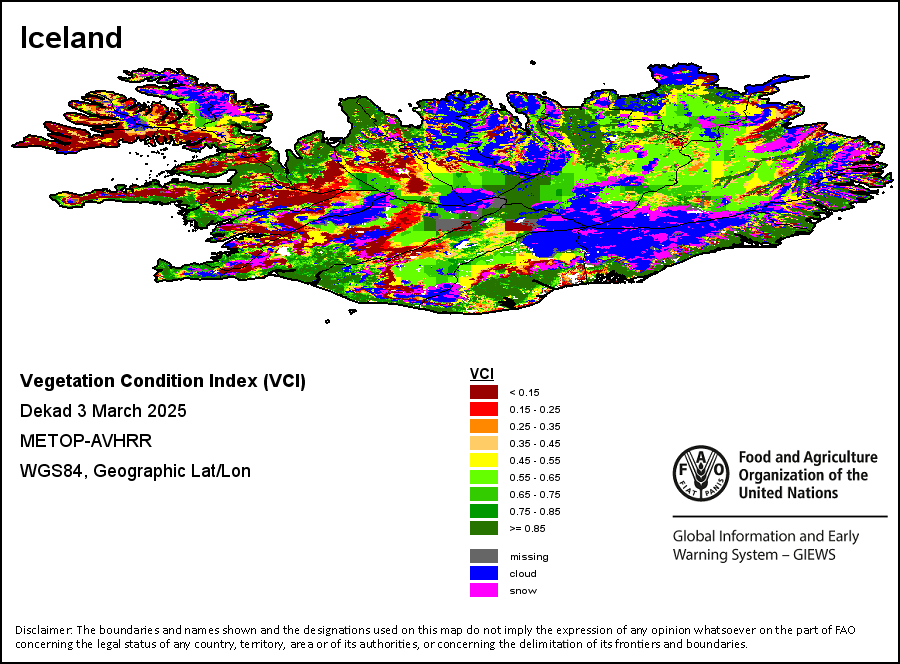Click the '0.55 - 0.65' legend label
The width and height of the screenshot is (900, 664).
coord(535,477)
